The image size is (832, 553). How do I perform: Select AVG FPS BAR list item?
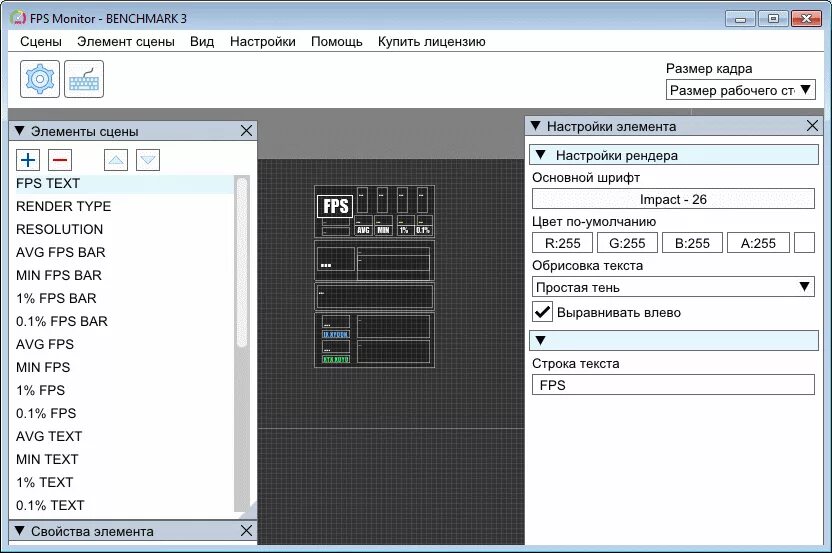pyautogui.click(x=125, y=252)
